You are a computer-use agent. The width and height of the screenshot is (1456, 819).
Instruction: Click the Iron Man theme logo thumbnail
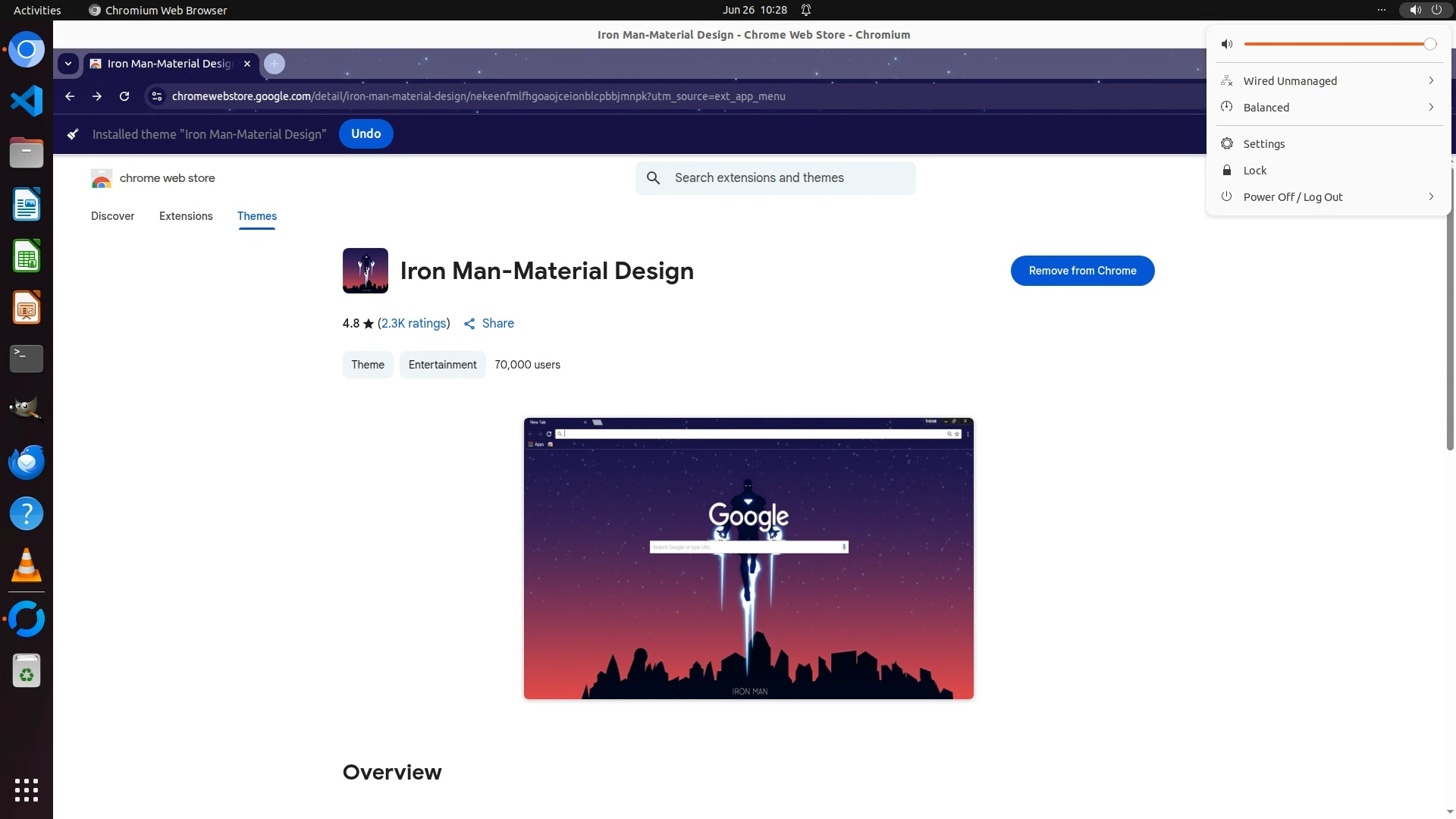point(365,271)
